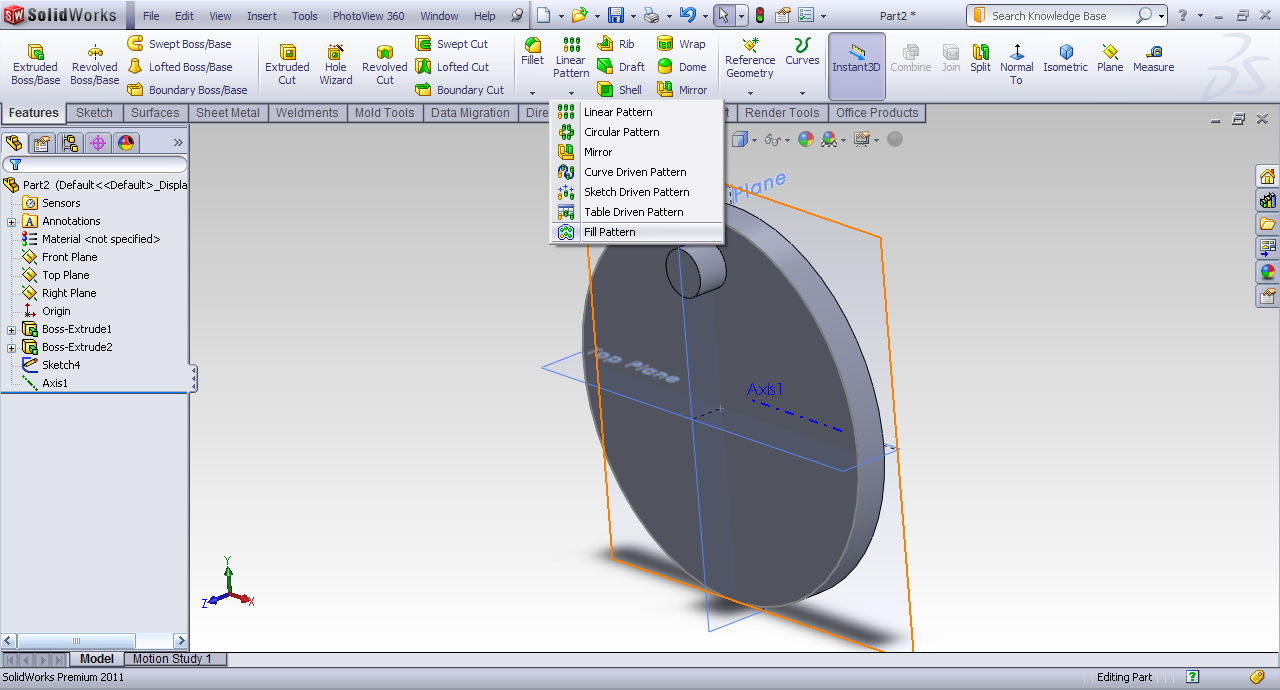The image size is (1280, 690).
Task: Click the Search Knowledge Base field
Action: (x=1060, y=16)
